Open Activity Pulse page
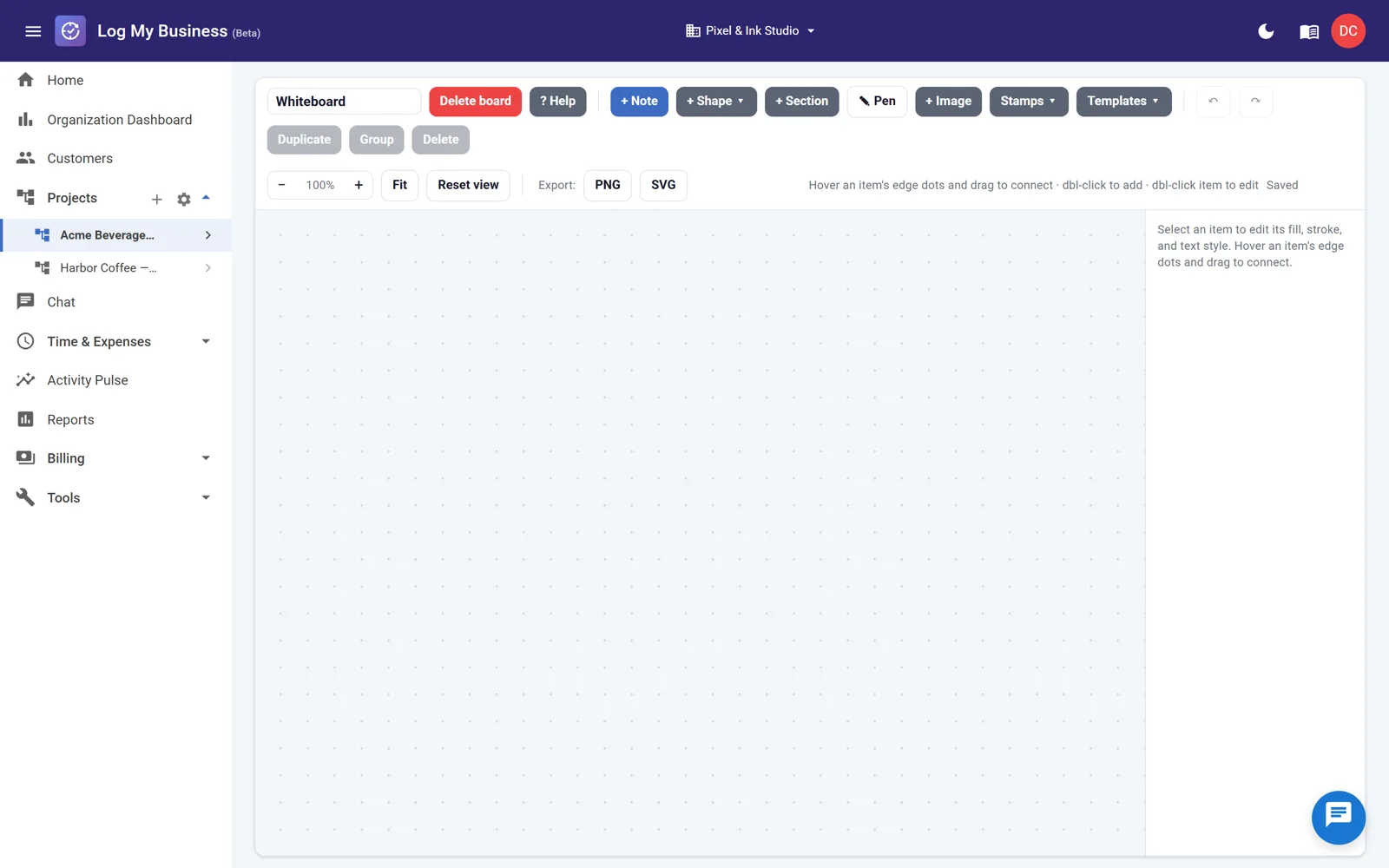 click(115, 380)
